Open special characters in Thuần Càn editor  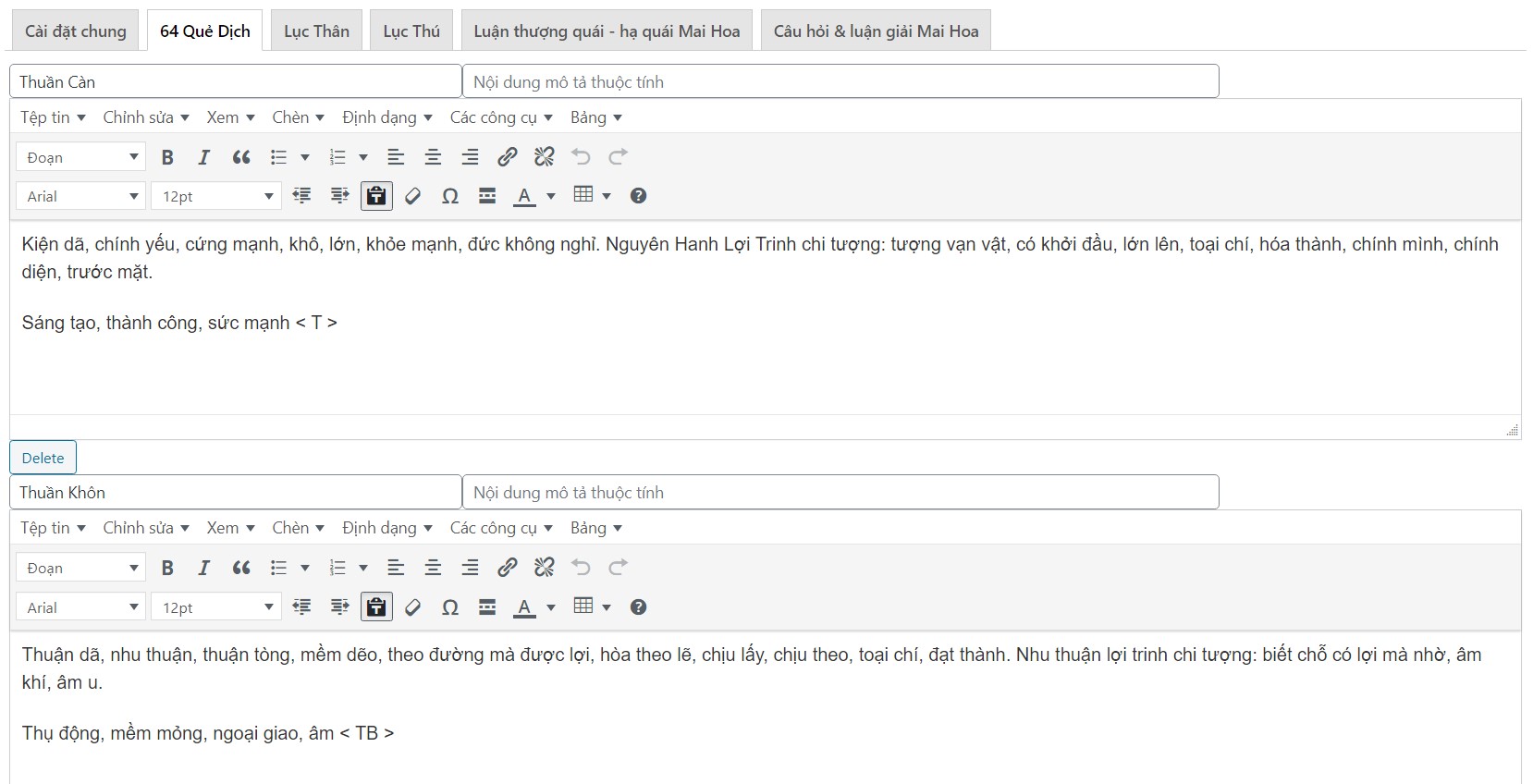pyautogui.click(x=450, y=196)
